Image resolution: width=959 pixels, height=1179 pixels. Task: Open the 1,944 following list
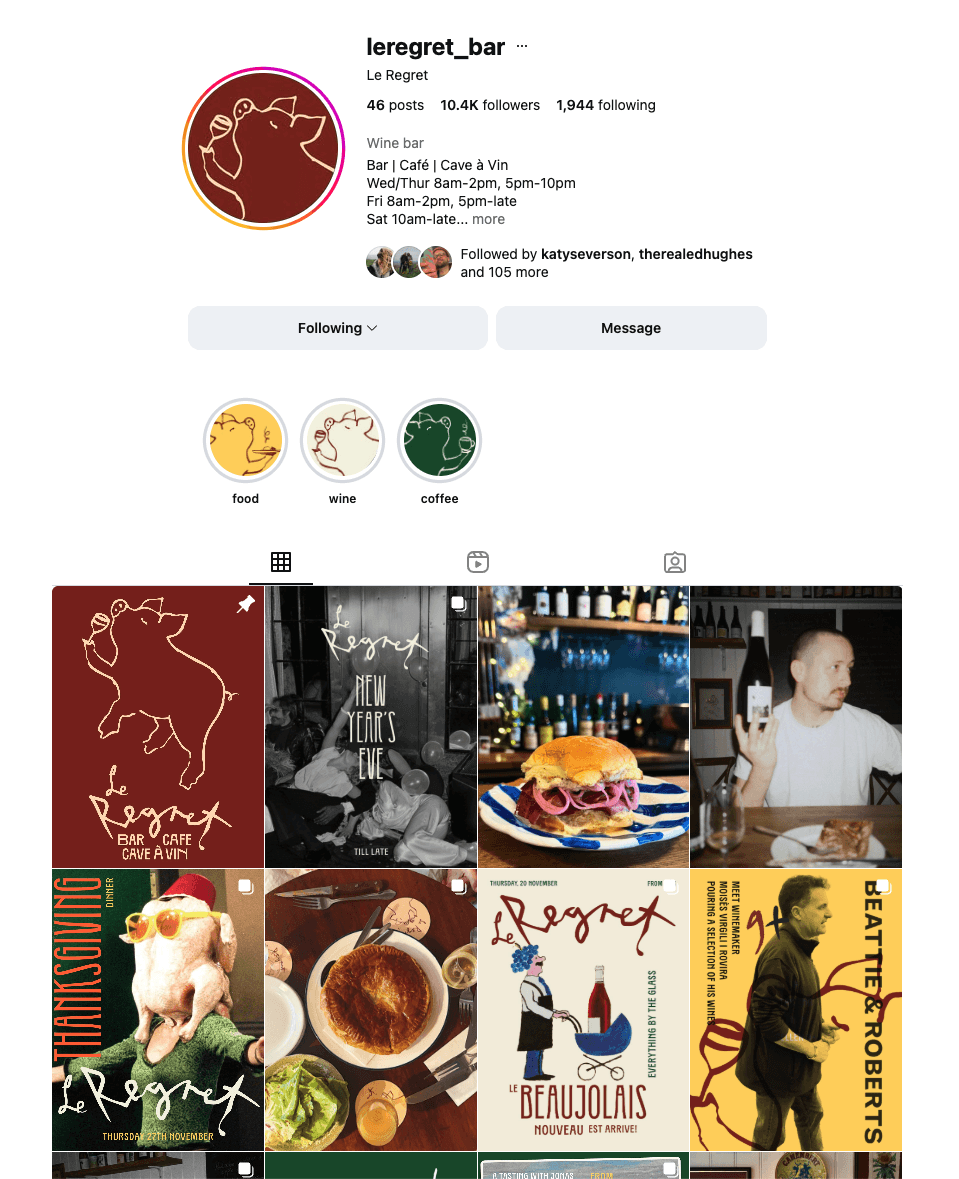[x=605, y=105]
